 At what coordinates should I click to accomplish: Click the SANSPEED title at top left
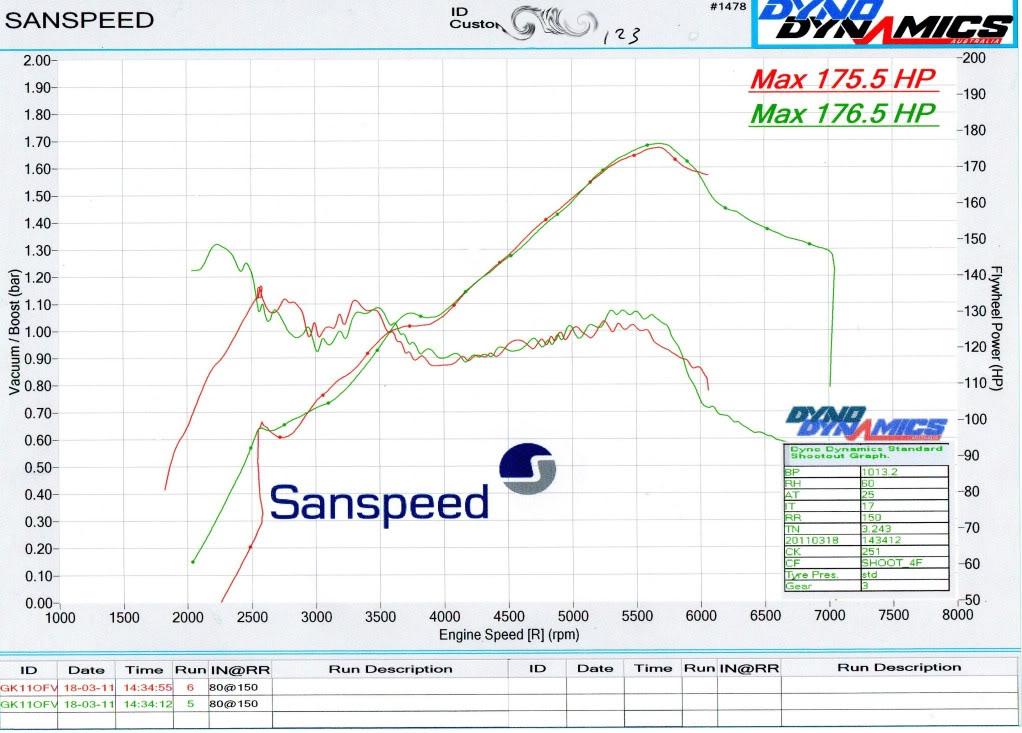[x=80, y=20]
